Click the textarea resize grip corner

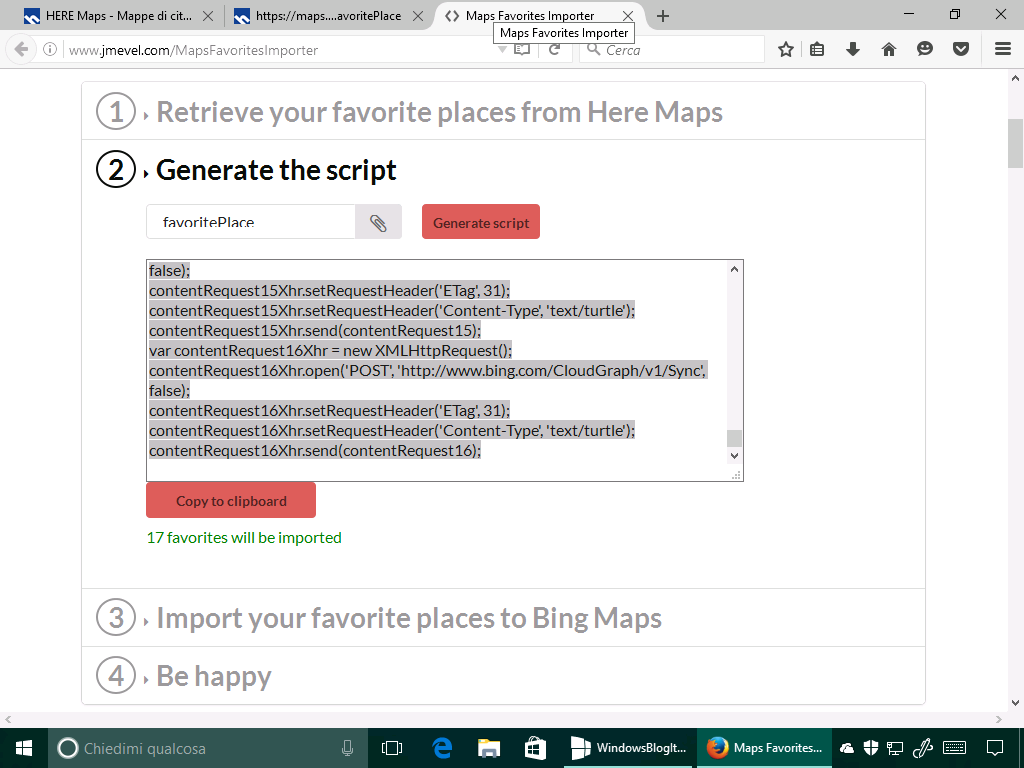click(x=735, y=475)
